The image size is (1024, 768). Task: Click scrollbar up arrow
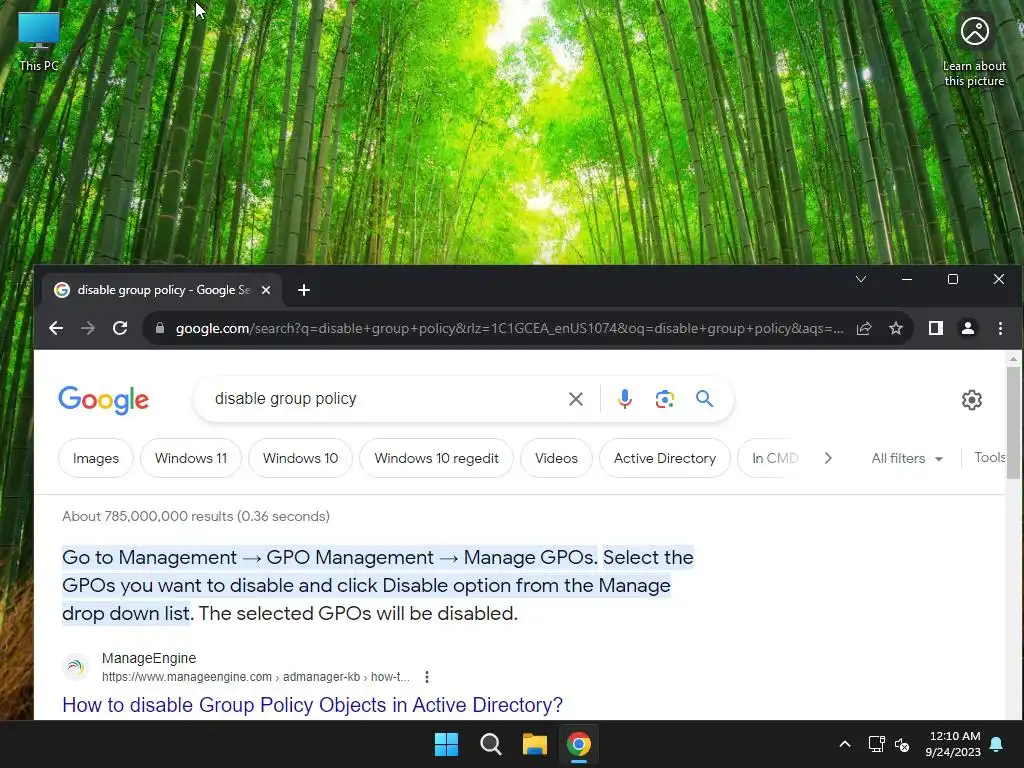(1013, 359)
